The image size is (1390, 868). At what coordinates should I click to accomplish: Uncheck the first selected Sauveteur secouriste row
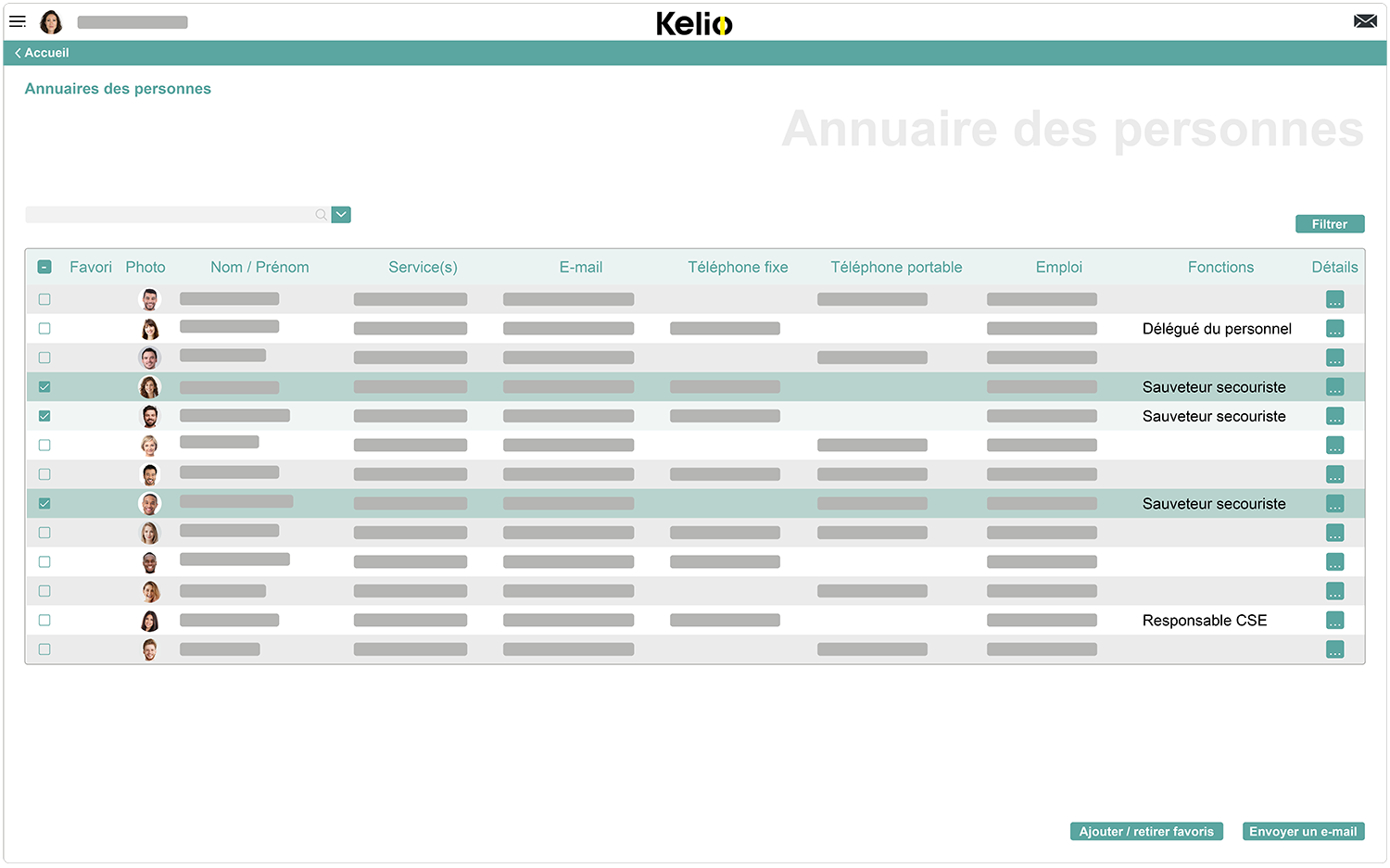coord(44,386)
